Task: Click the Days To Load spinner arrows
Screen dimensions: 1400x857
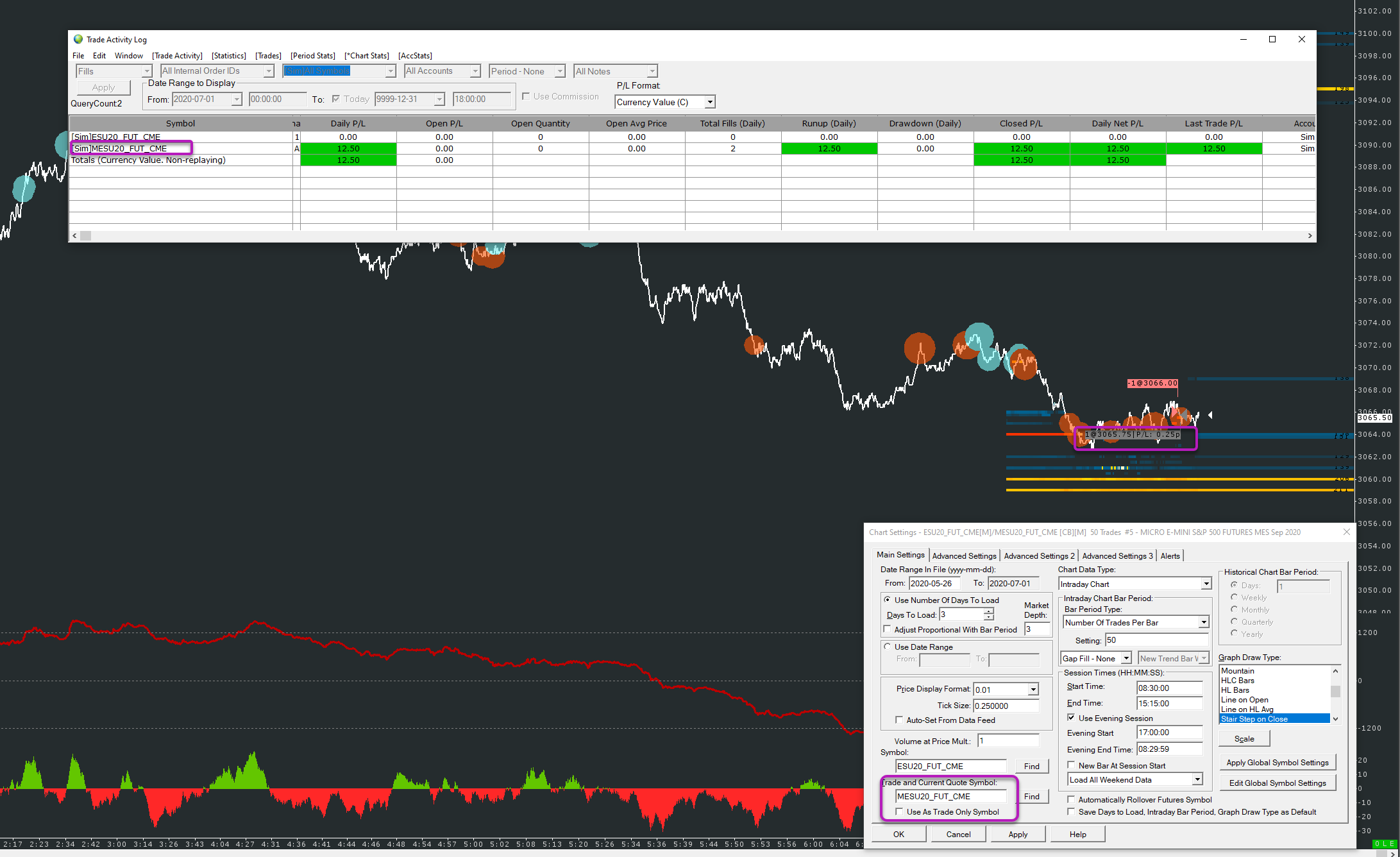Action: pyautogui.click(x=989, y=615)
